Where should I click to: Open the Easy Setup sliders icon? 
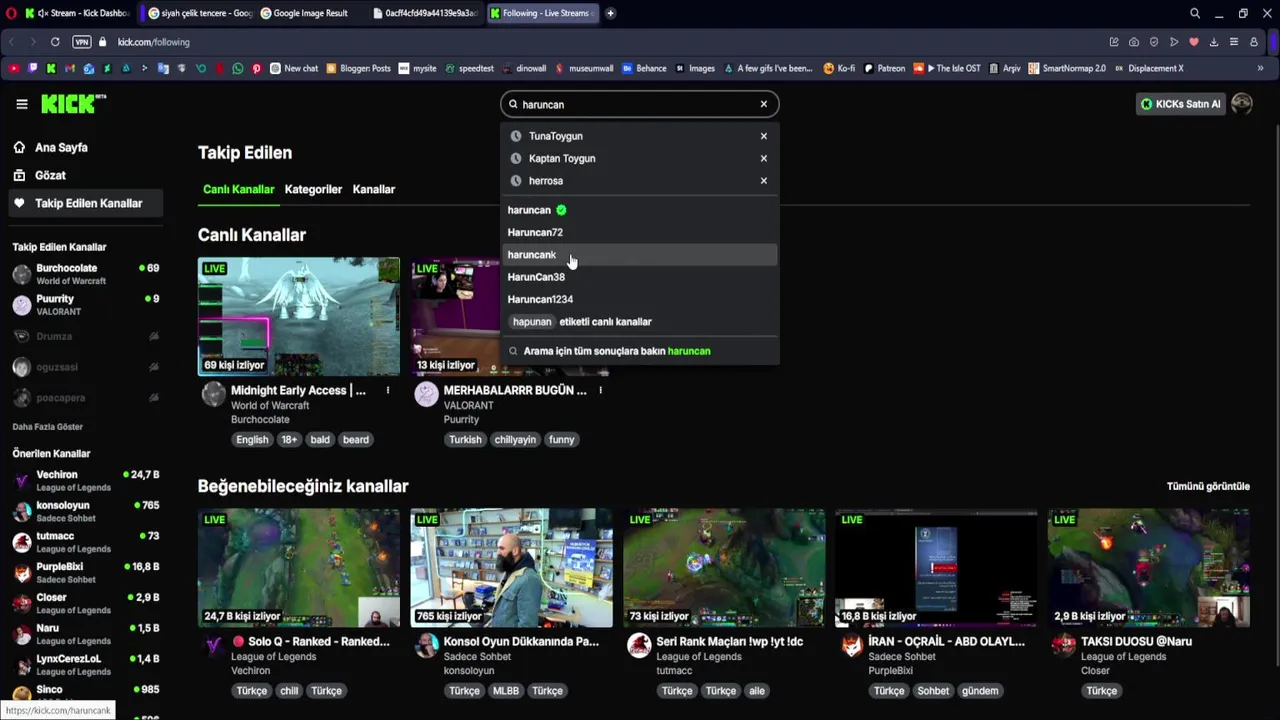coord(1234,42)
